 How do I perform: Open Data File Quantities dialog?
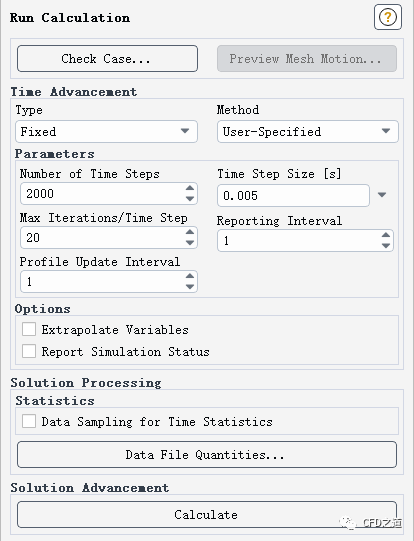[x=207, y=455]
